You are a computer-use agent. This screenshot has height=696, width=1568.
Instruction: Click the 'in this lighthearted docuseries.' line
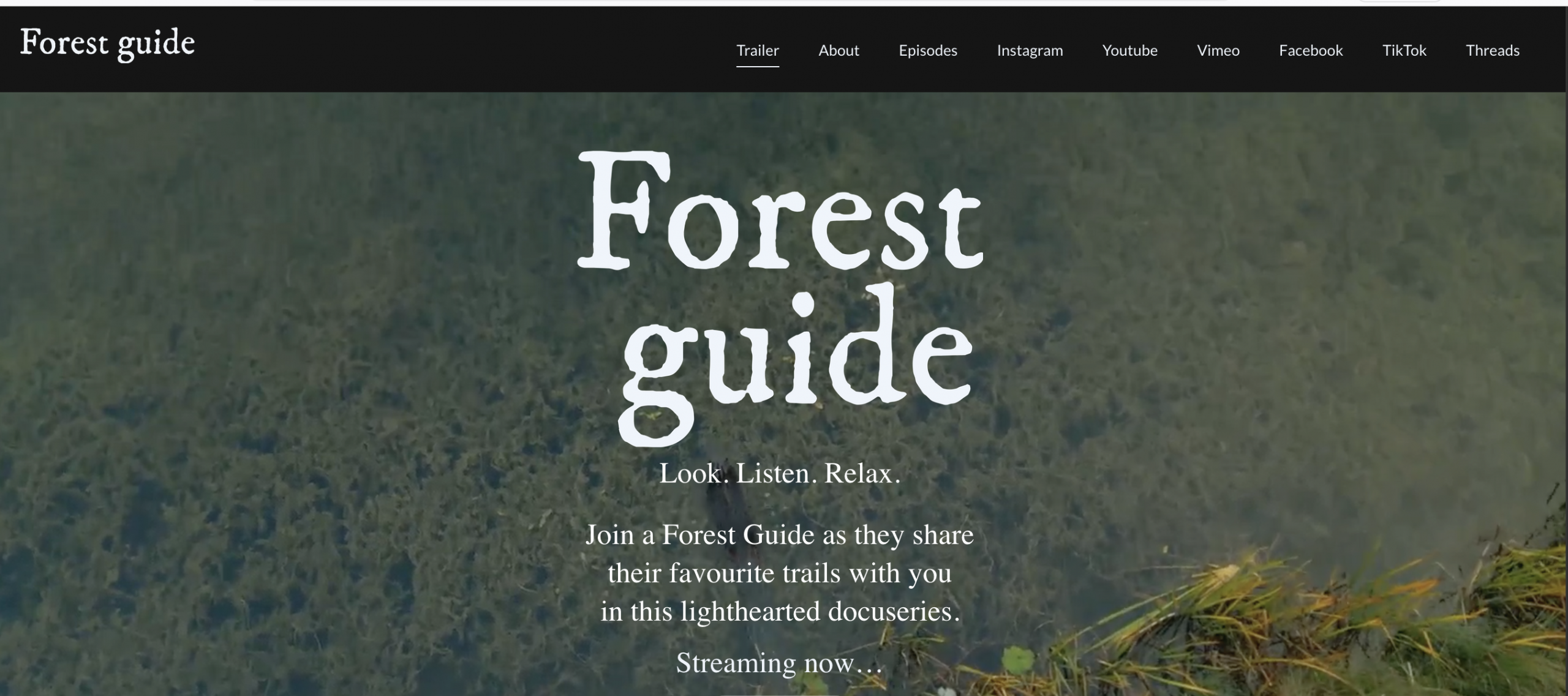point(779,612)
